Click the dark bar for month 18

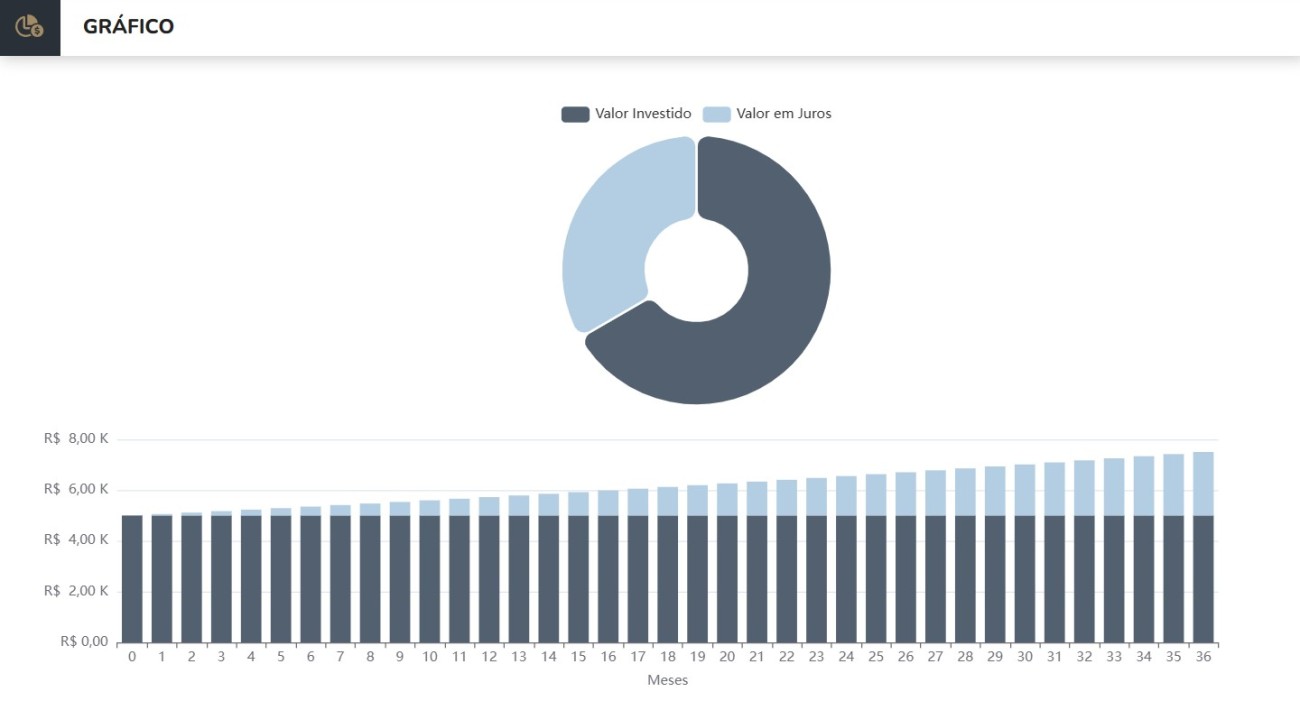click(x=667, y=578)
